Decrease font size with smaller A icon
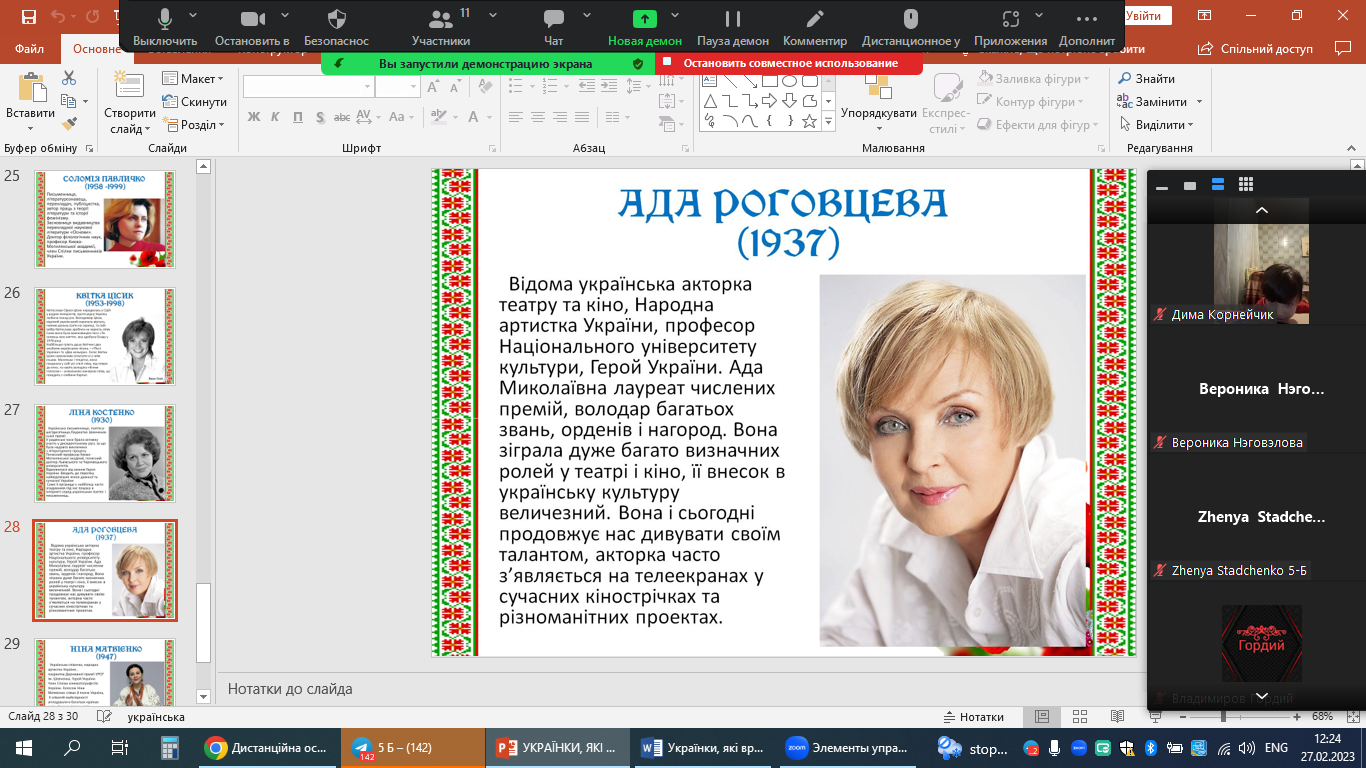Screen dimensions: 1366x768 click(x=457, y=87)
